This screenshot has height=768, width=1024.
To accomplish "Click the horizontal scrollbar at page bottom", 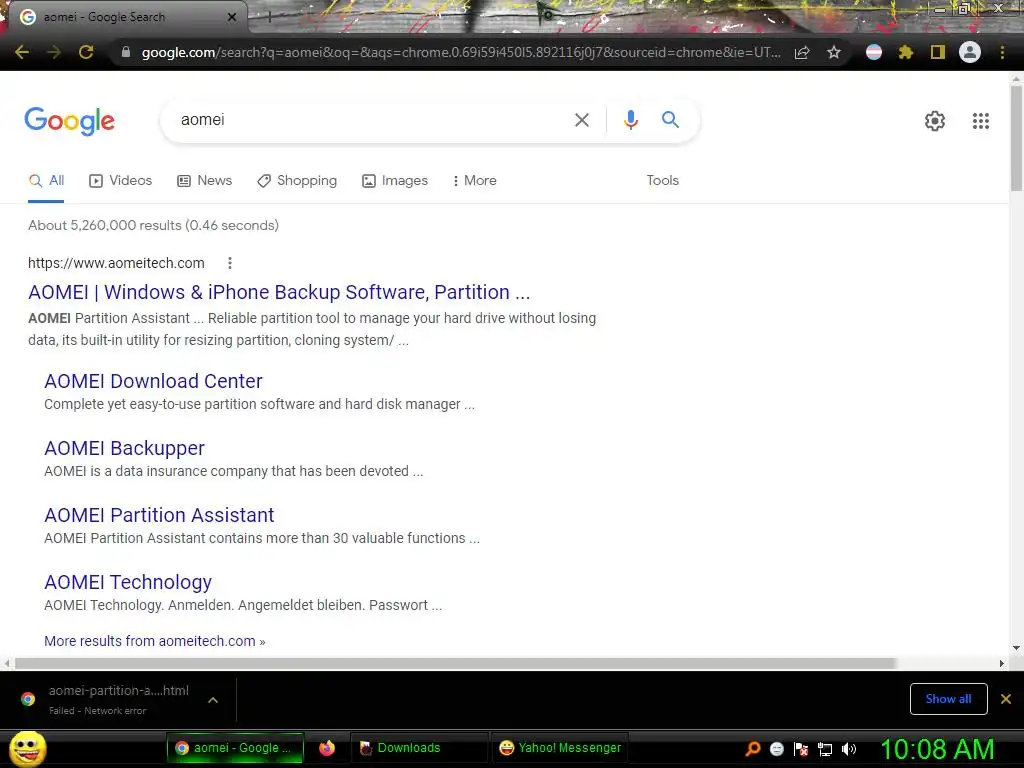I will pos(455,664).
